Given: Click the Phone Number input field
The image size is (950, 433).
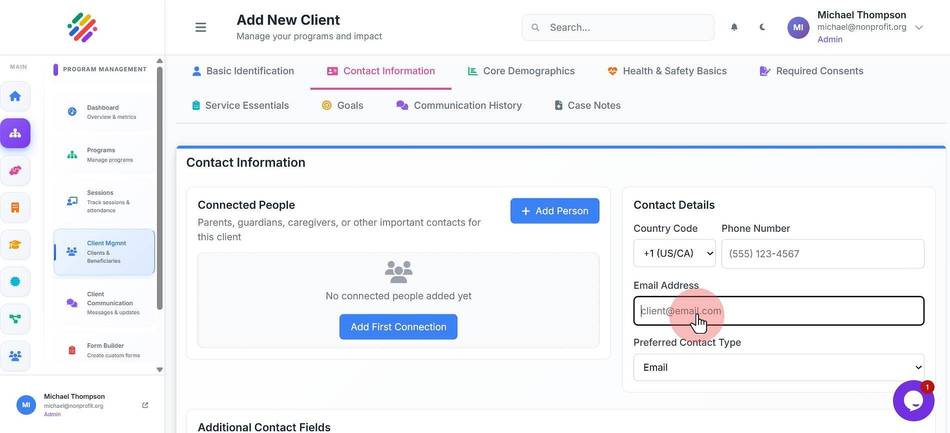Looking at the screenshot, I should pos(823,254).
